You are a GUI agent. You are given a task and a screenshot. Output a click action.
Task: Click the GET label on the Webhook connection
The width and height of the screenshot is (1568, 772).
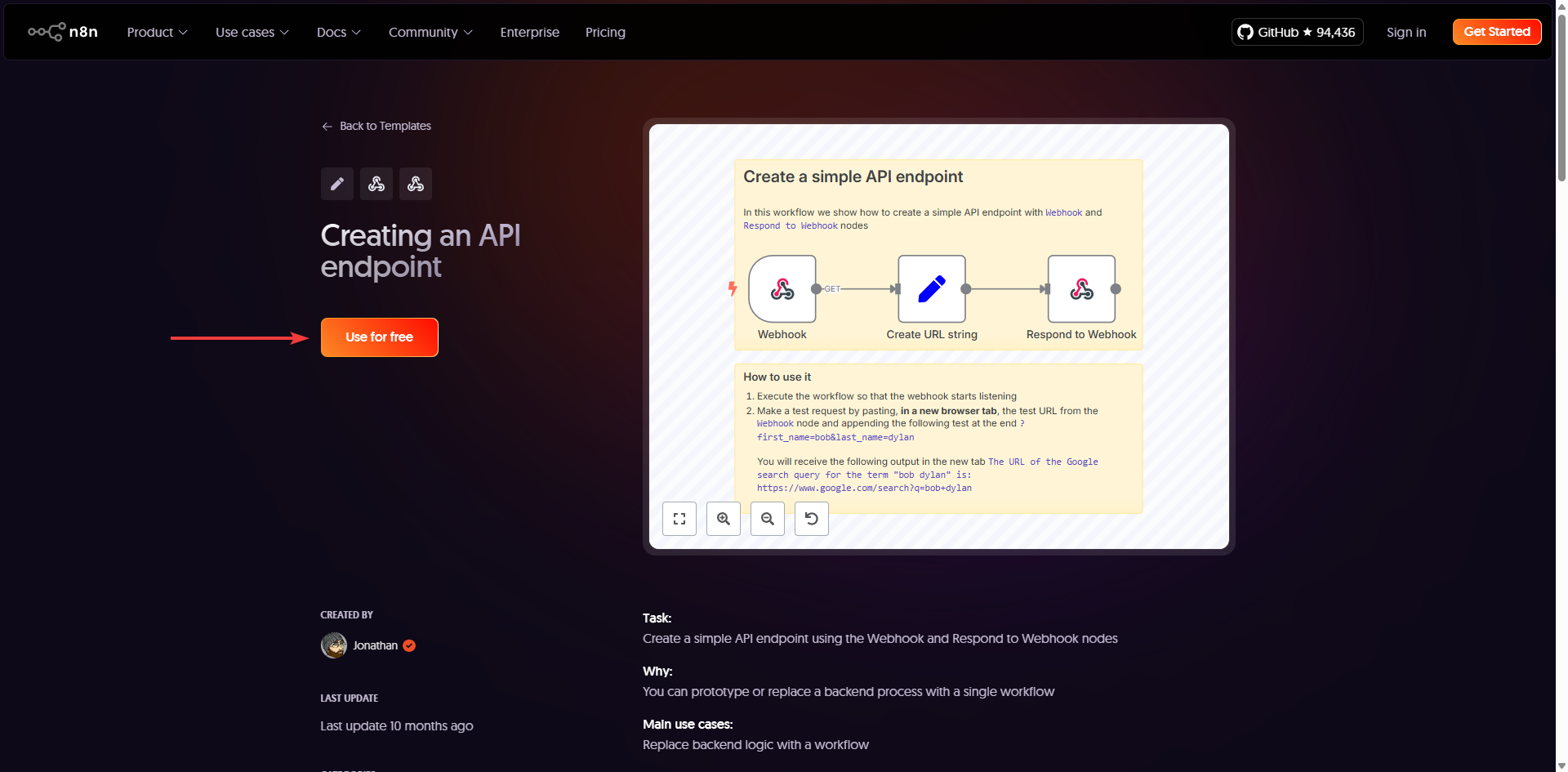point(832,288)
